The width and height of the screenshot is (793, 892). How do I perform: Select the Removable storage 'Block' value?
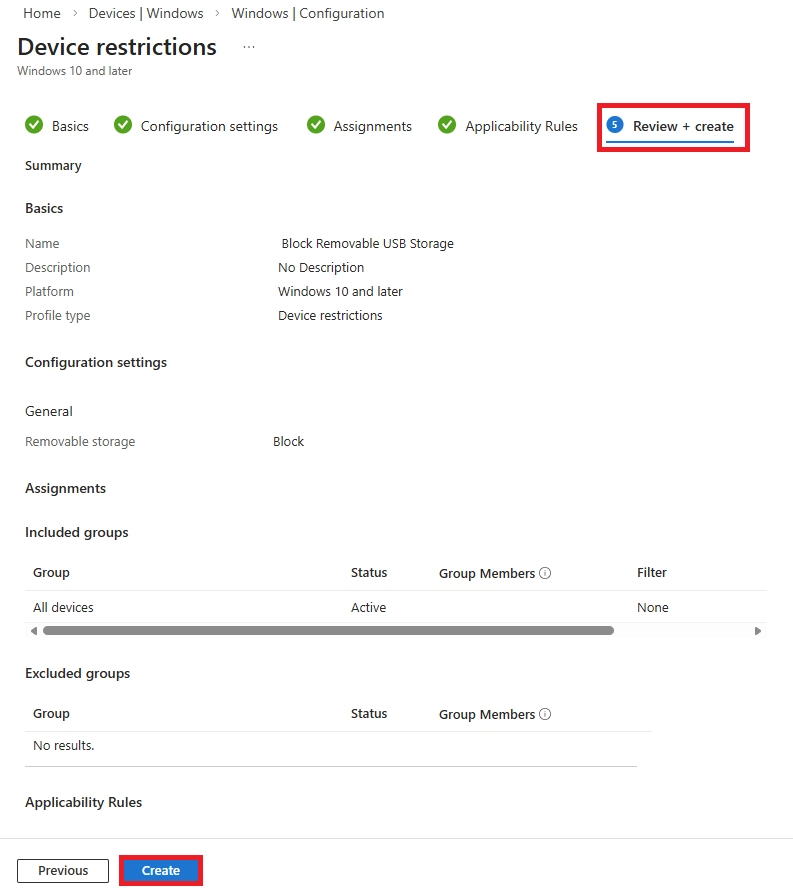[x=288, y=441]
